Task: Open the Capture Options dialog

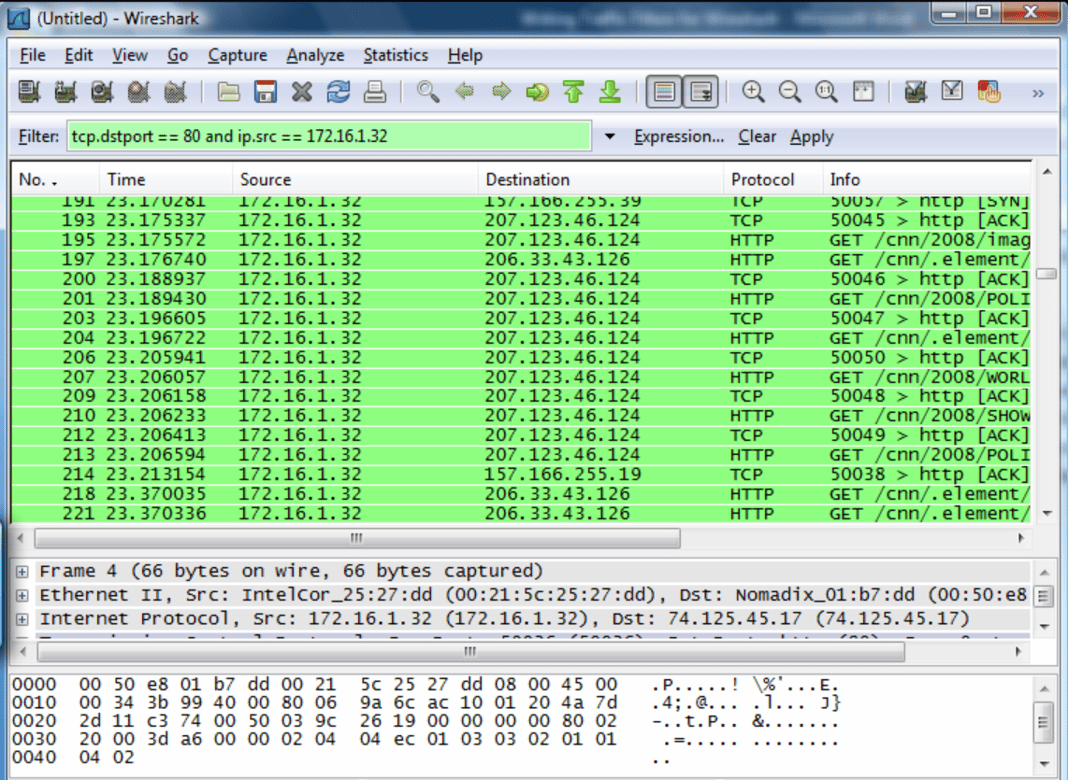Action: click(x=65, y=91)
